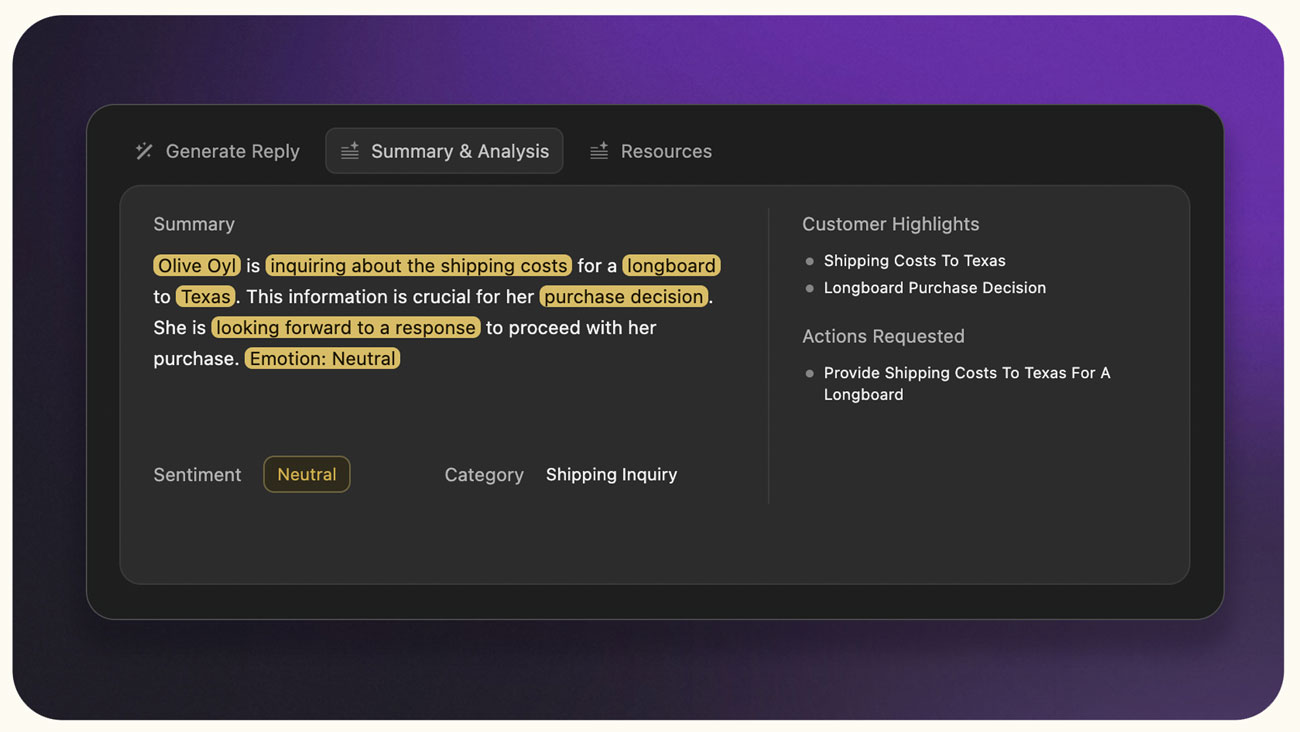Click the list icon next to Resources
The width and height of the screenshot is (1300, 732).
coord(599,151)
